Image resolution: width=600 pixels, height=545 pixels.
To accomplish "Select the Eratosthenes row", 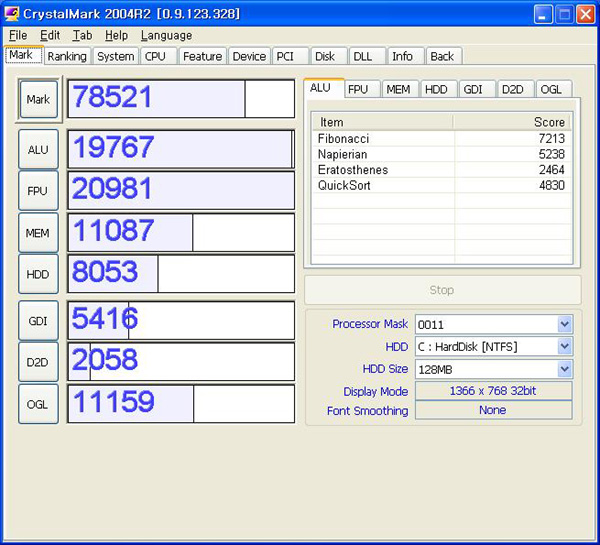I will (x=442, y=170).
